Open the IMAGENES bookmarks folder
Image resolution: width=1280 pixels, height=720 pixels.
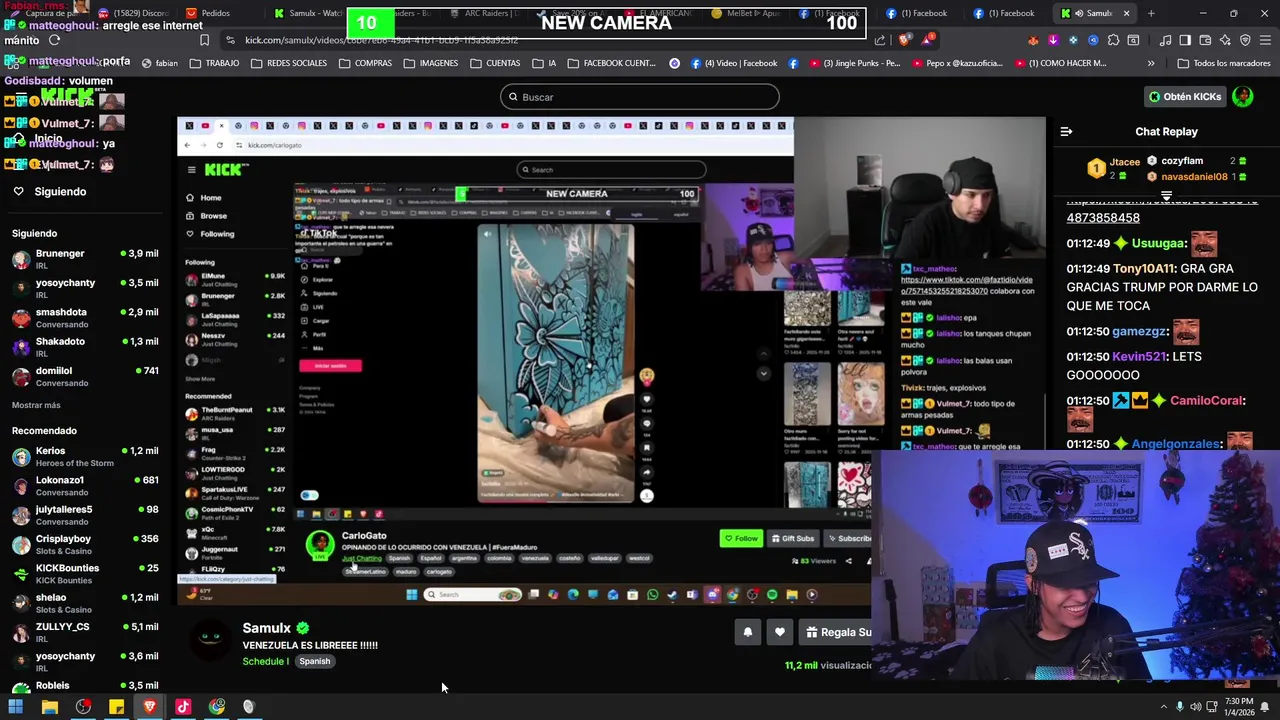(430, 63)
